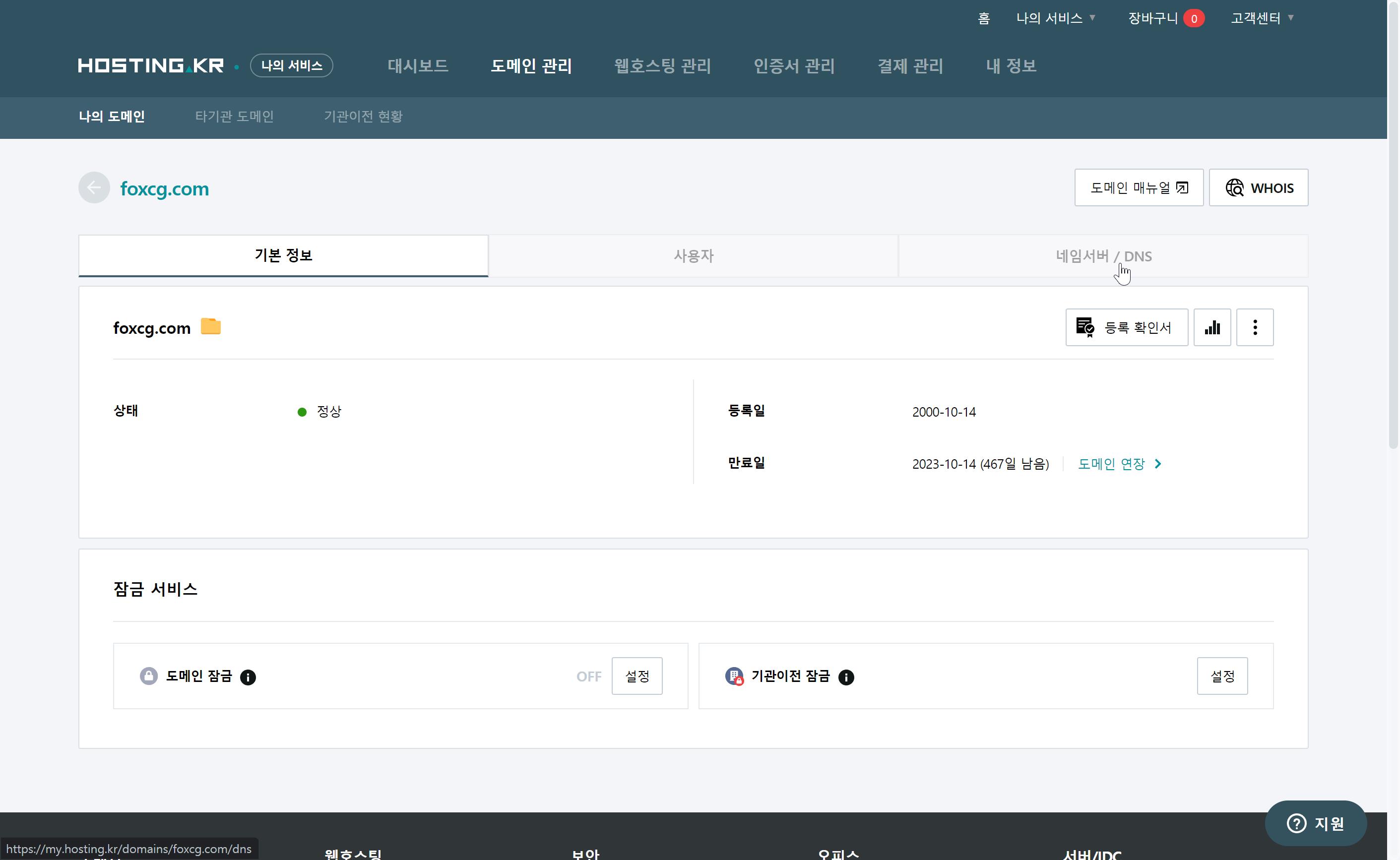Open the 도메인 매뉴얼 external link
1400x860 pixels.
(1139, 187)
